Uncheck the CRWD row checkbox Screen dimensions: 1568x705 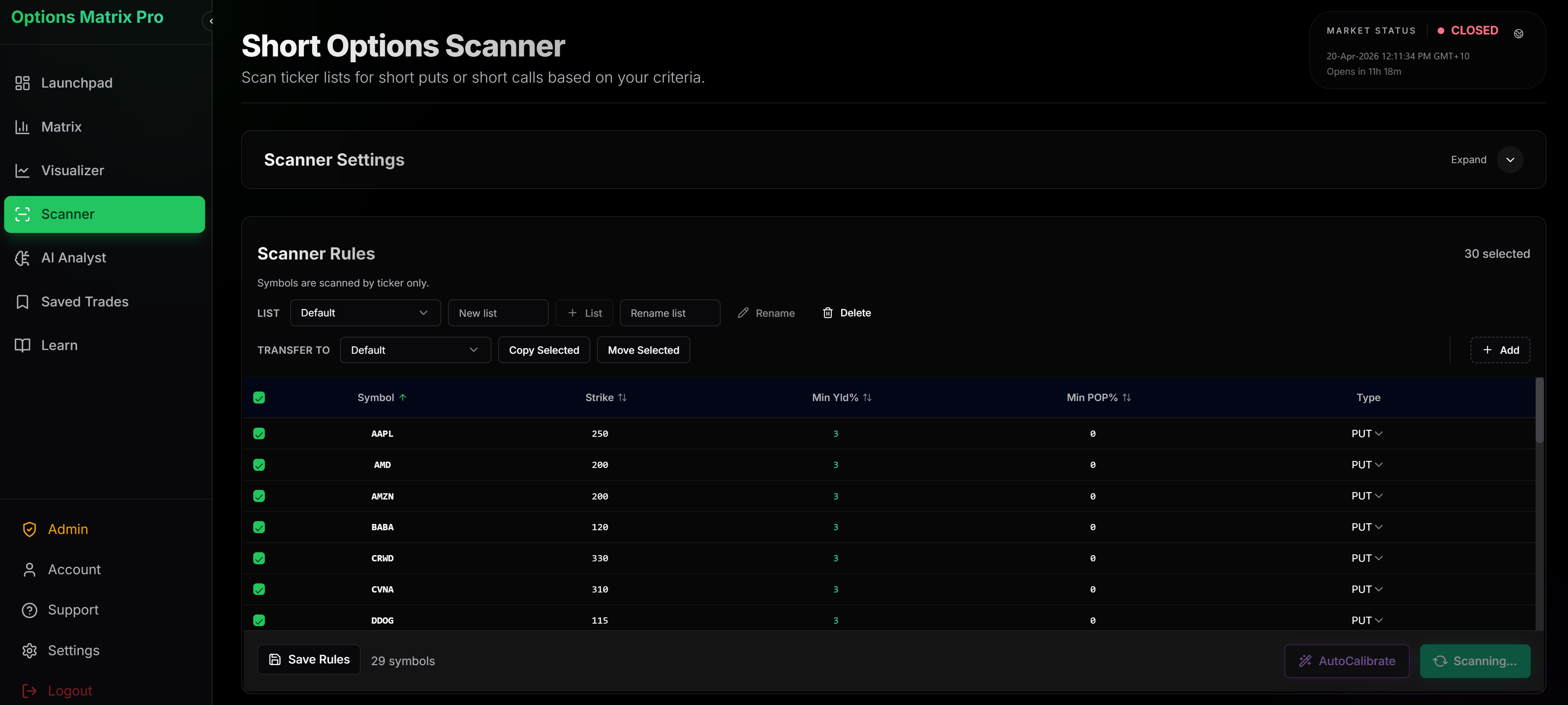(x=259, y=558)
